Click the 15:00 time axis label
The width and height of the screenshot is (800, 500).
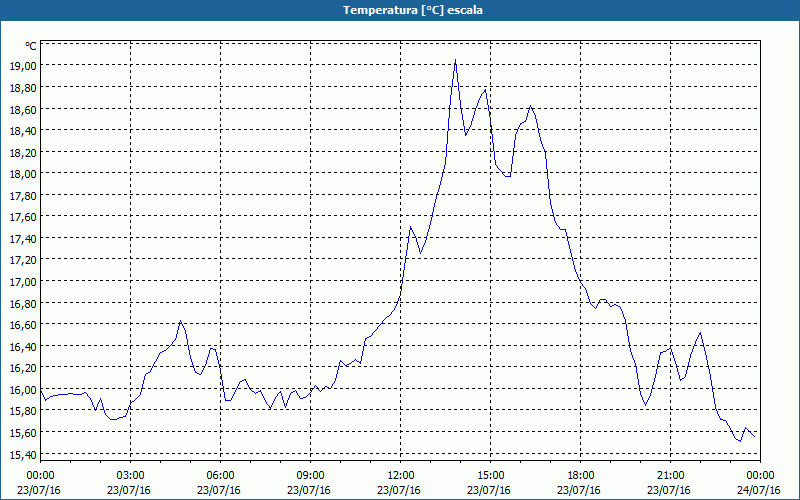coord(490,476)
